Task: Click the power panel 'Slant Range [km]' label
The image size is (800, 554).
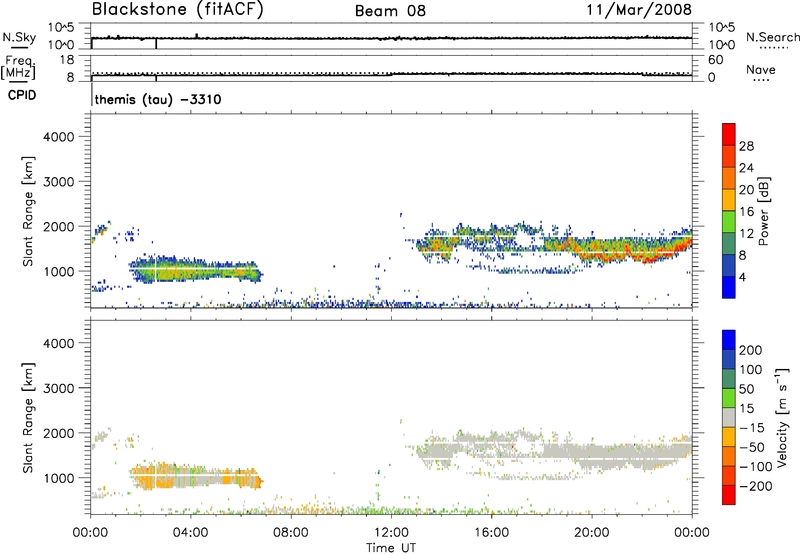Action: (x=28, y=211)
